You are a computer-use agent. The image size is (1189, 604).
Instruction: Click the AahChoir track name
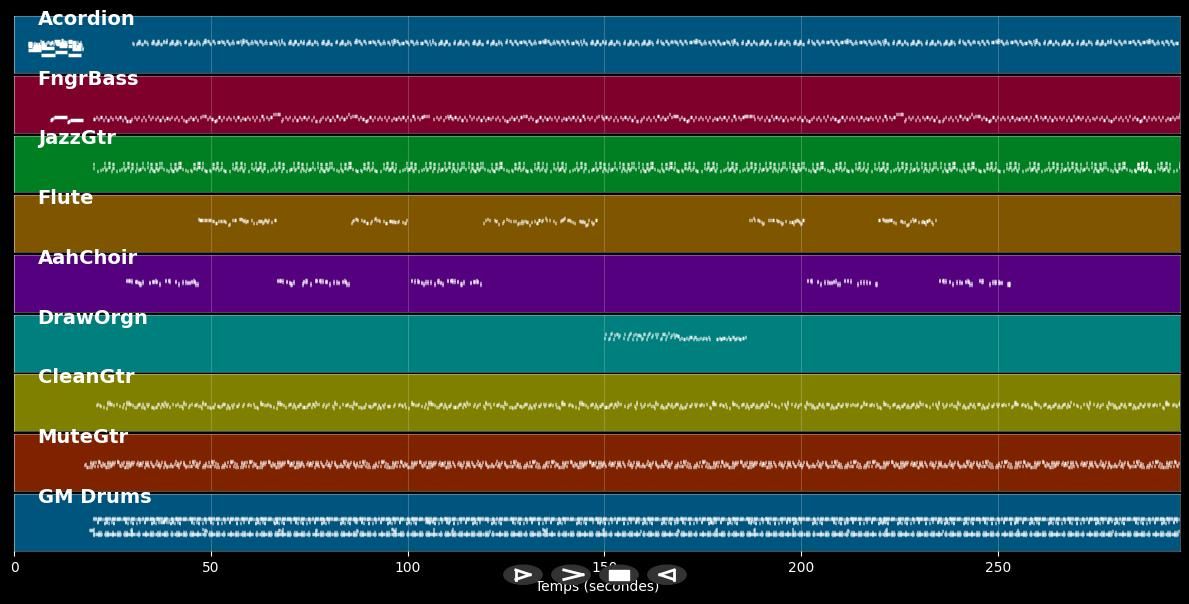click(x=87, y=258)
